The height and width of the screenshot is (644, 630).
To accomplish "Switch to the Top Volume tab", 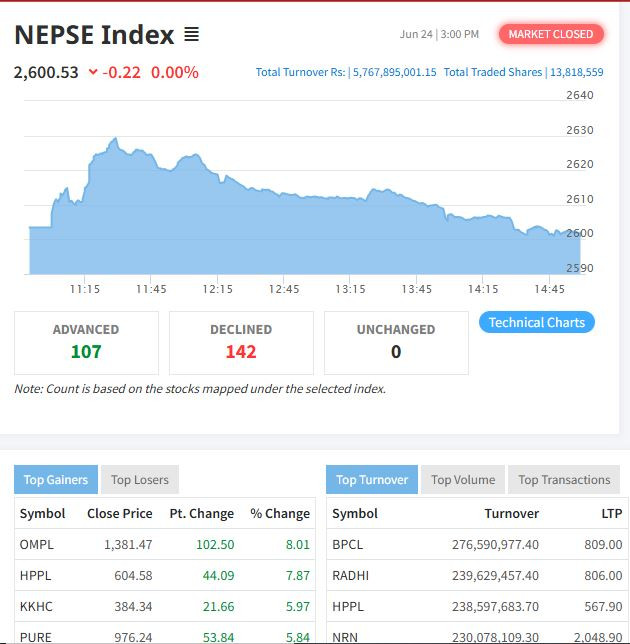I will (x=463, y=480).
